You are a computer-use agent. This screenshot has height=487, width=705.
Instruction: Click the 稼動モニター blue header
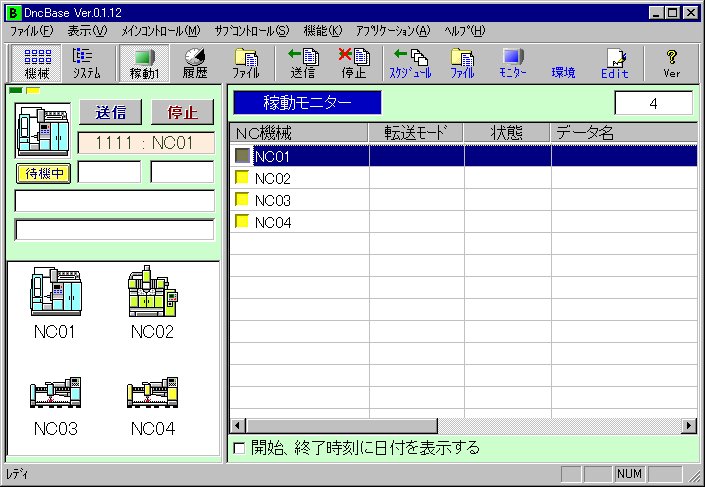[x=307, y=103]
